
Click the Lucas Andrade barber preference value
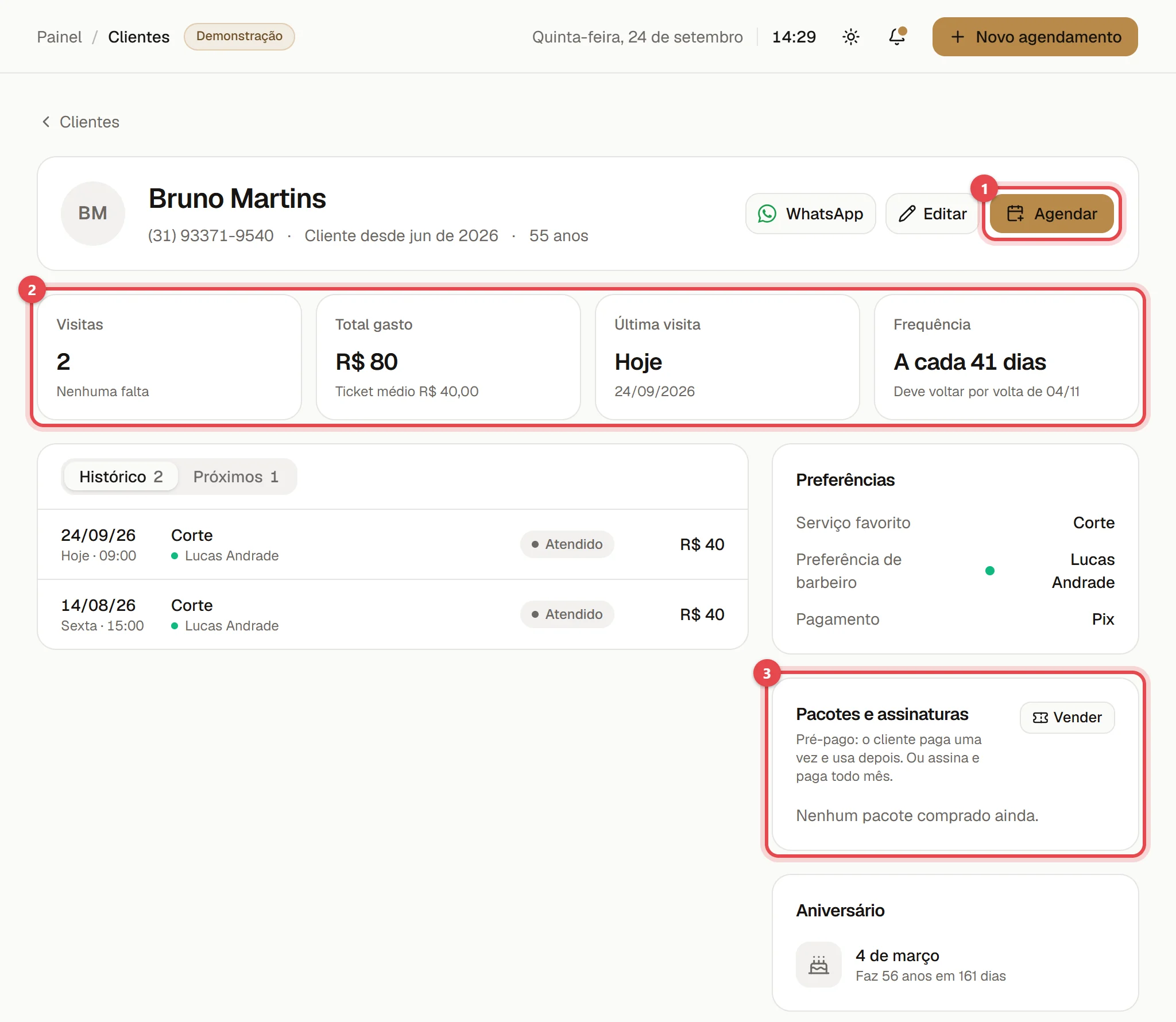click(1083, 571)
